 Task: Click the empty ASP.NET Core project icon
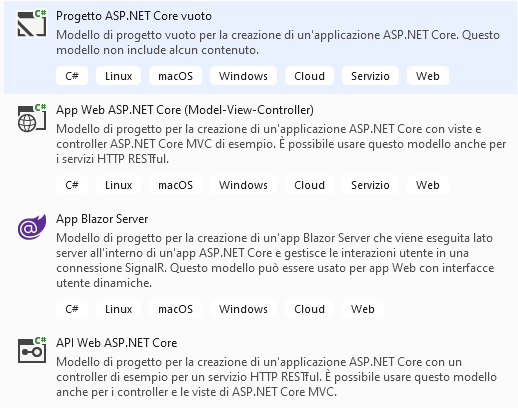[x=32, y=23]
